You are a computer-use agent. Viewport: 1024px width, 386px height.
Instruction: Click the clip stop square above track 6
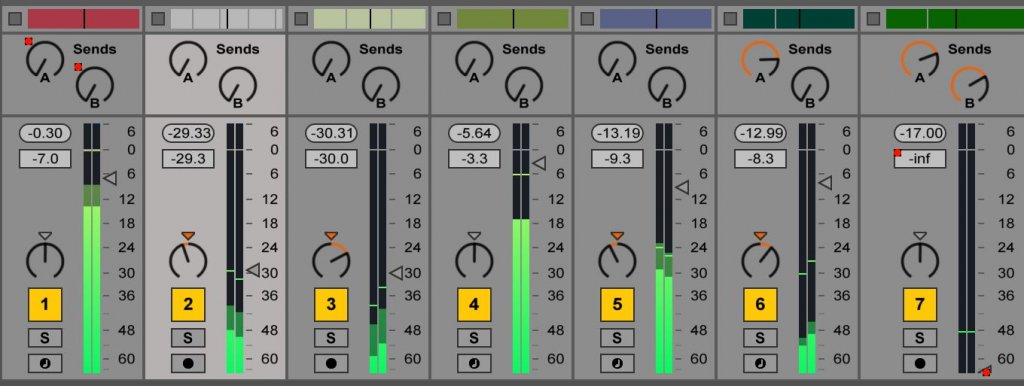click(730, 19)
